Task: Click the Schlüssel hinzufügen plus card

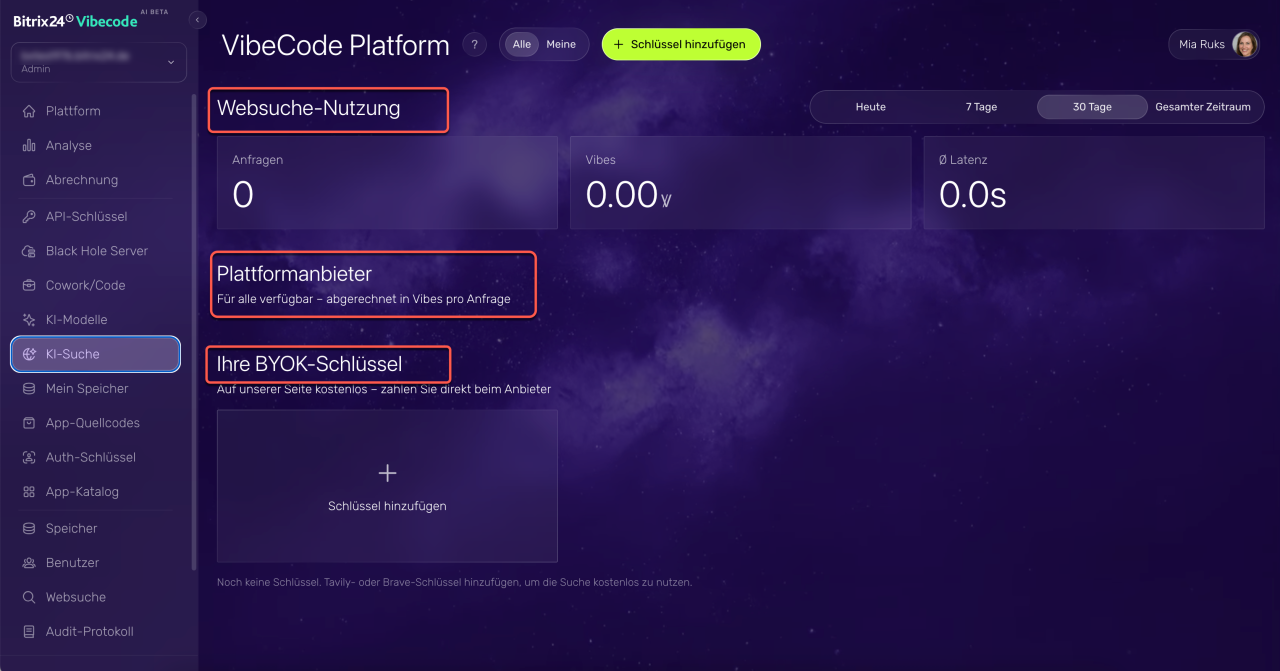Action: pos(387,486)
